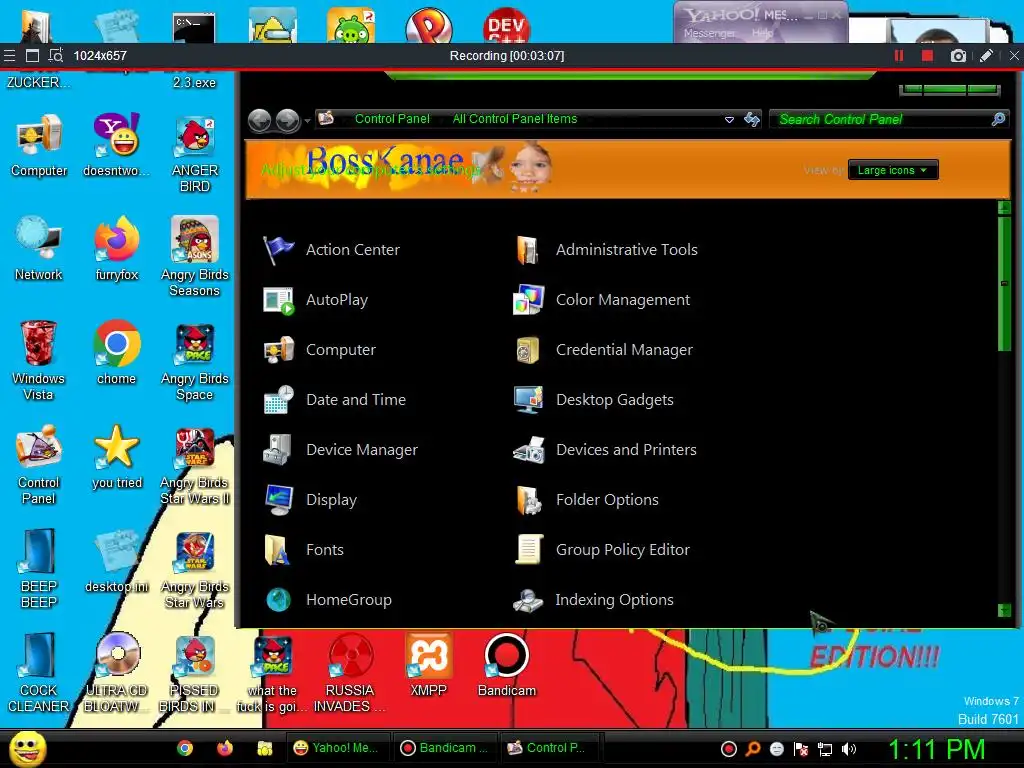Select the Computer desktop icon
Screen dimensions: 1024x768
pyautogui.click(x=39, y=146)
